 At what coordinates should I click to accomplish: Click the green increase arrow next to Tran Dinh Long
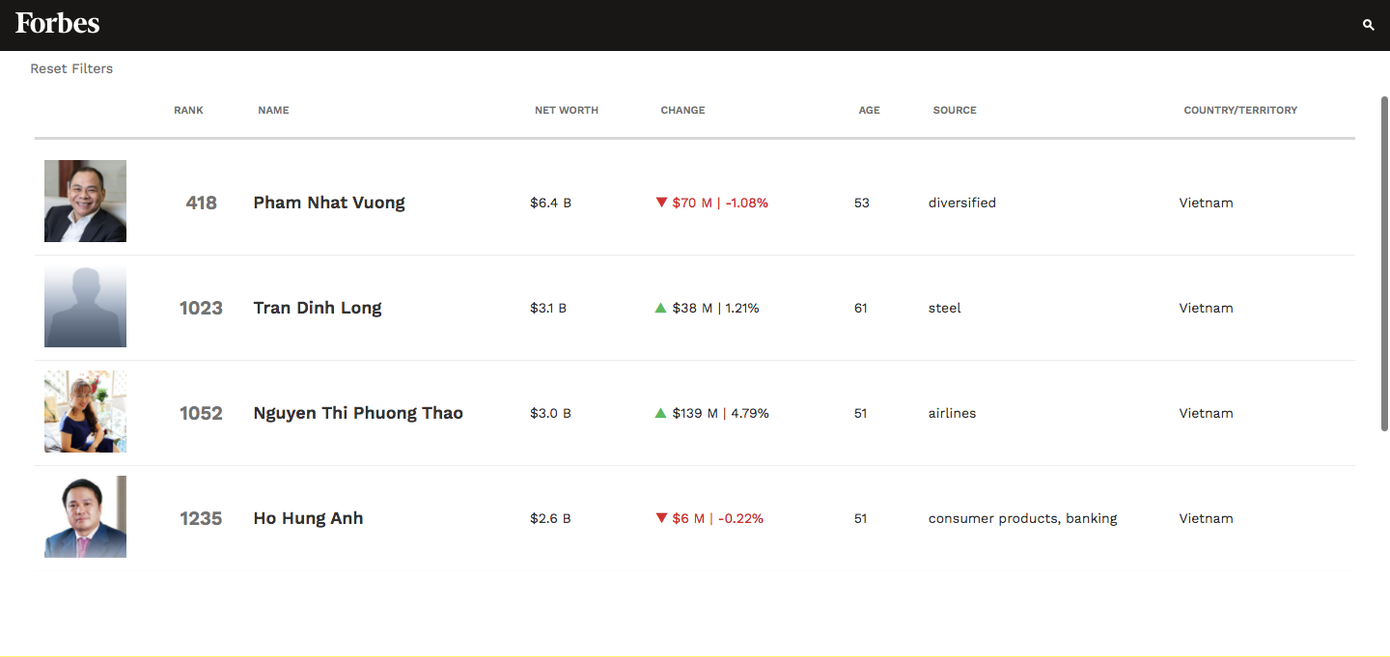[x=660, y=308]
